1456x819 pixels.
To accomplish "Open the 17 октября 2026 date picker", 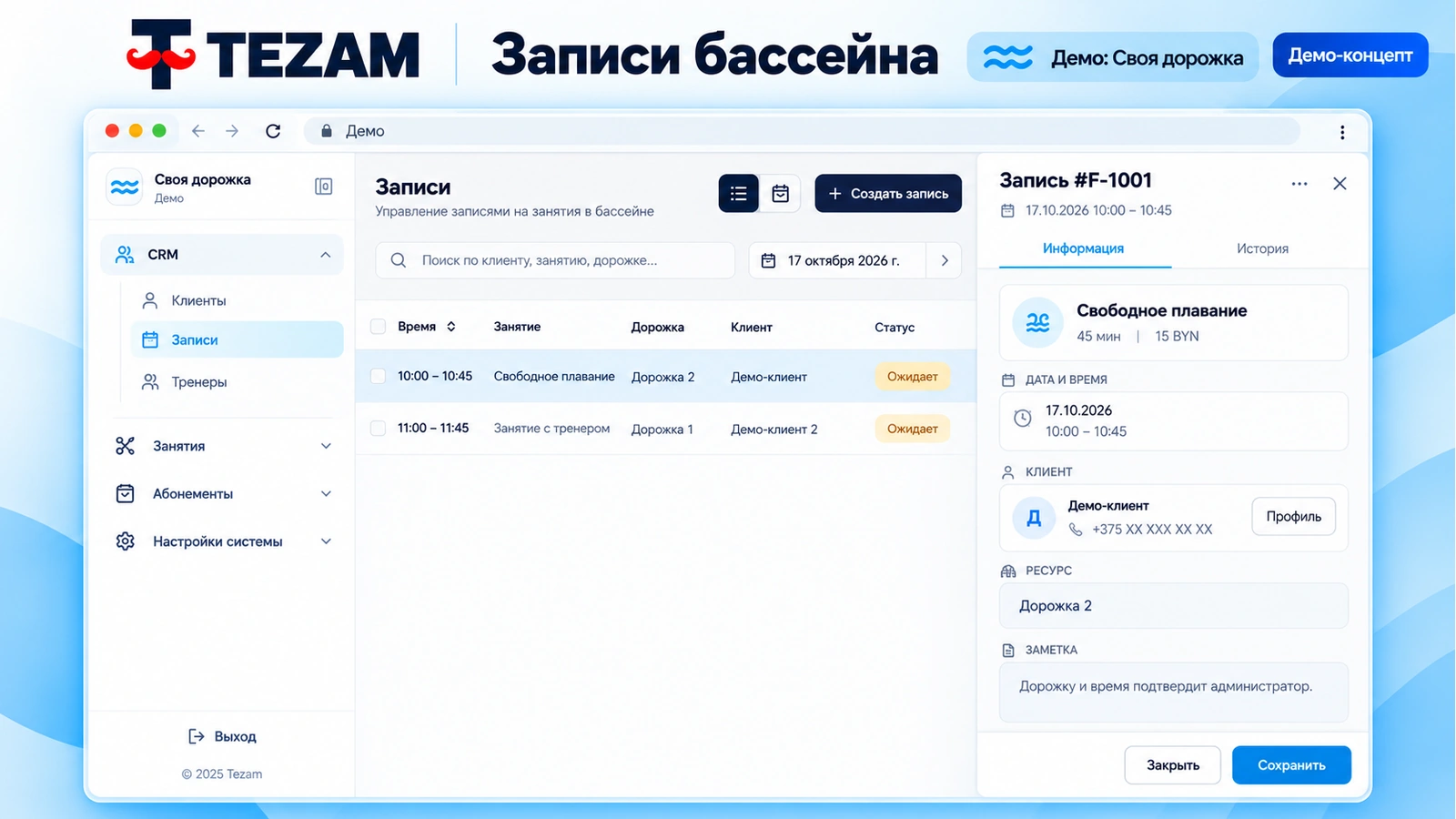I will click(837, 260).
